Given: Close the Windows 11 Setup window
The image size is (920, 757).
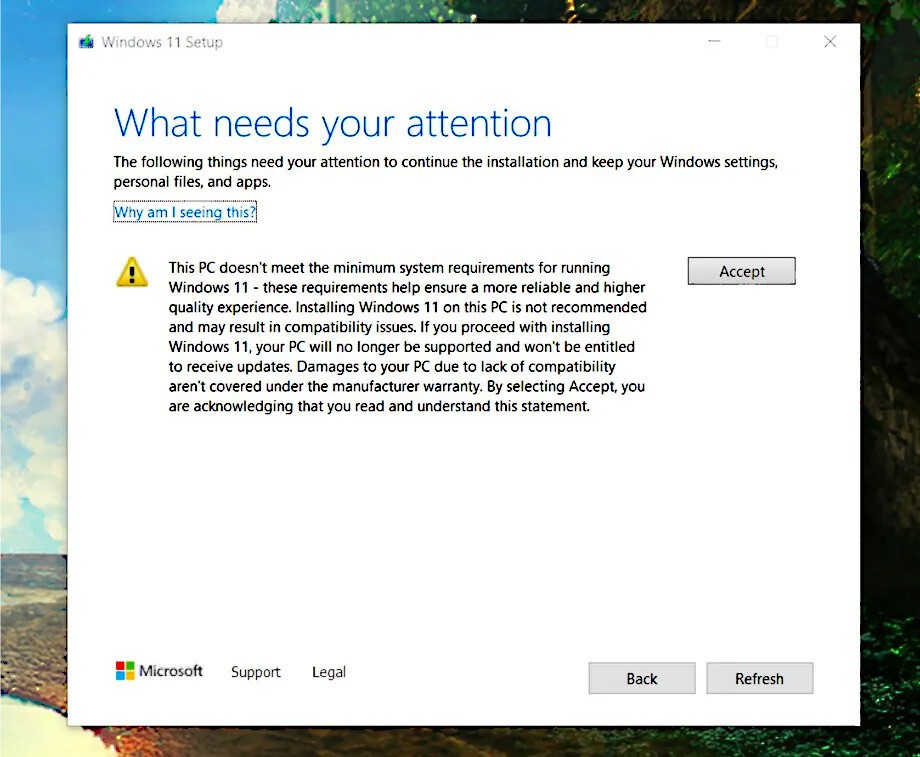Looking at the screenshot, I should (830, 42).
